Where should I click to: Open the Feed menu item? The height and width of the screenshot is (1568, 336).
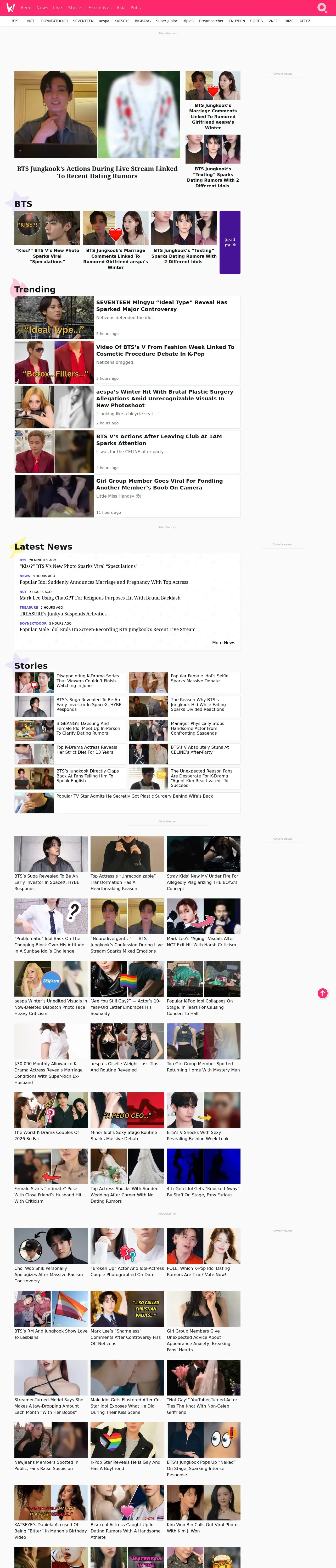point(26,8)
